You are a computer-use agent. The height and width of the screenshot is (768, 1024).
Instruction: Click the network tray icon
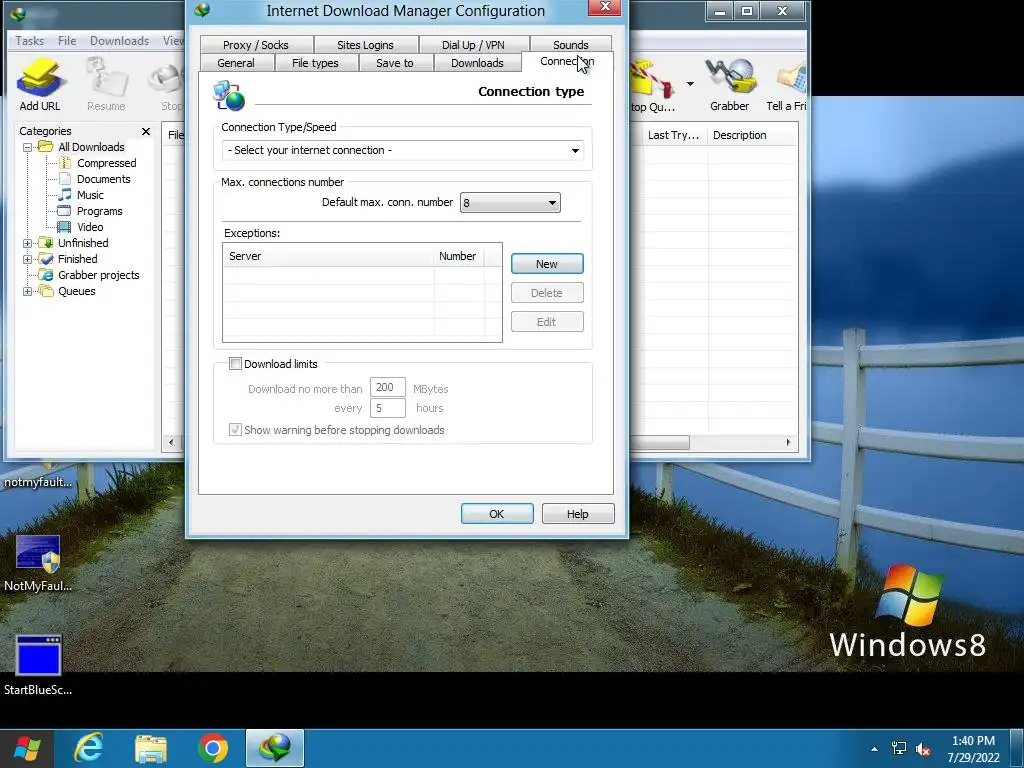pyautogui.click(x=899, y=749)
